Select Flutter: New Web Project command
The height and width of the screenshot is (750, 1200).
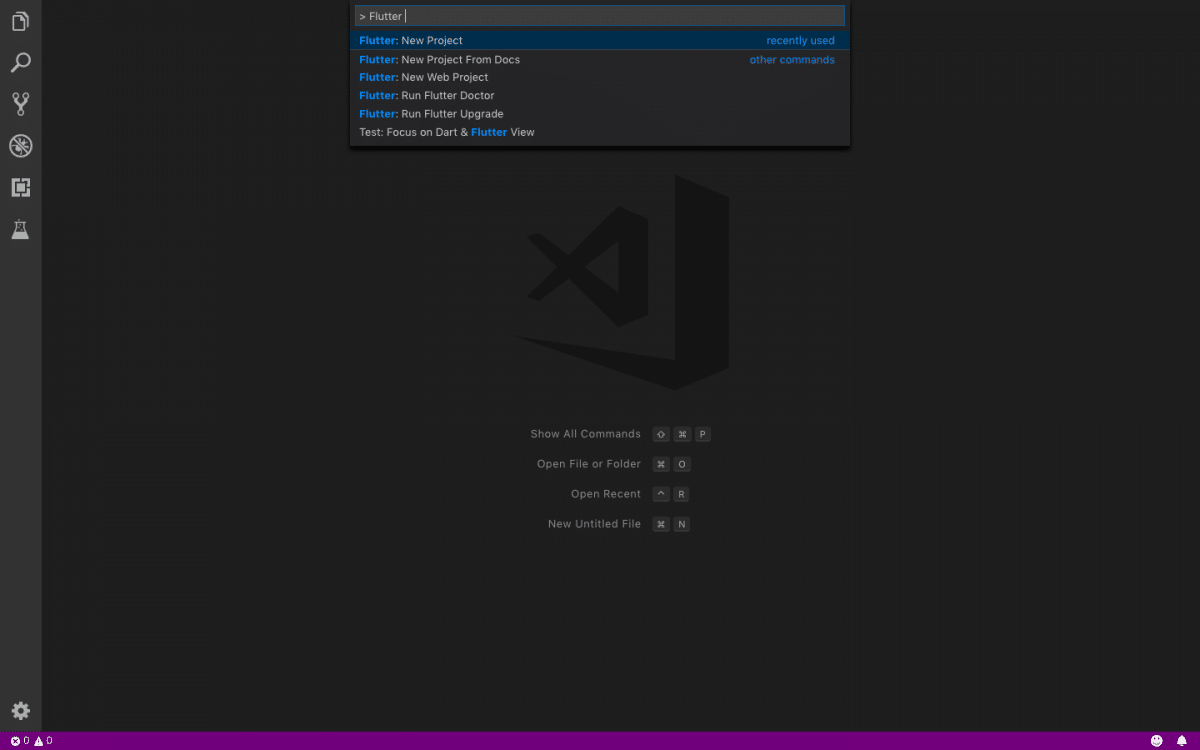point(600,77)
